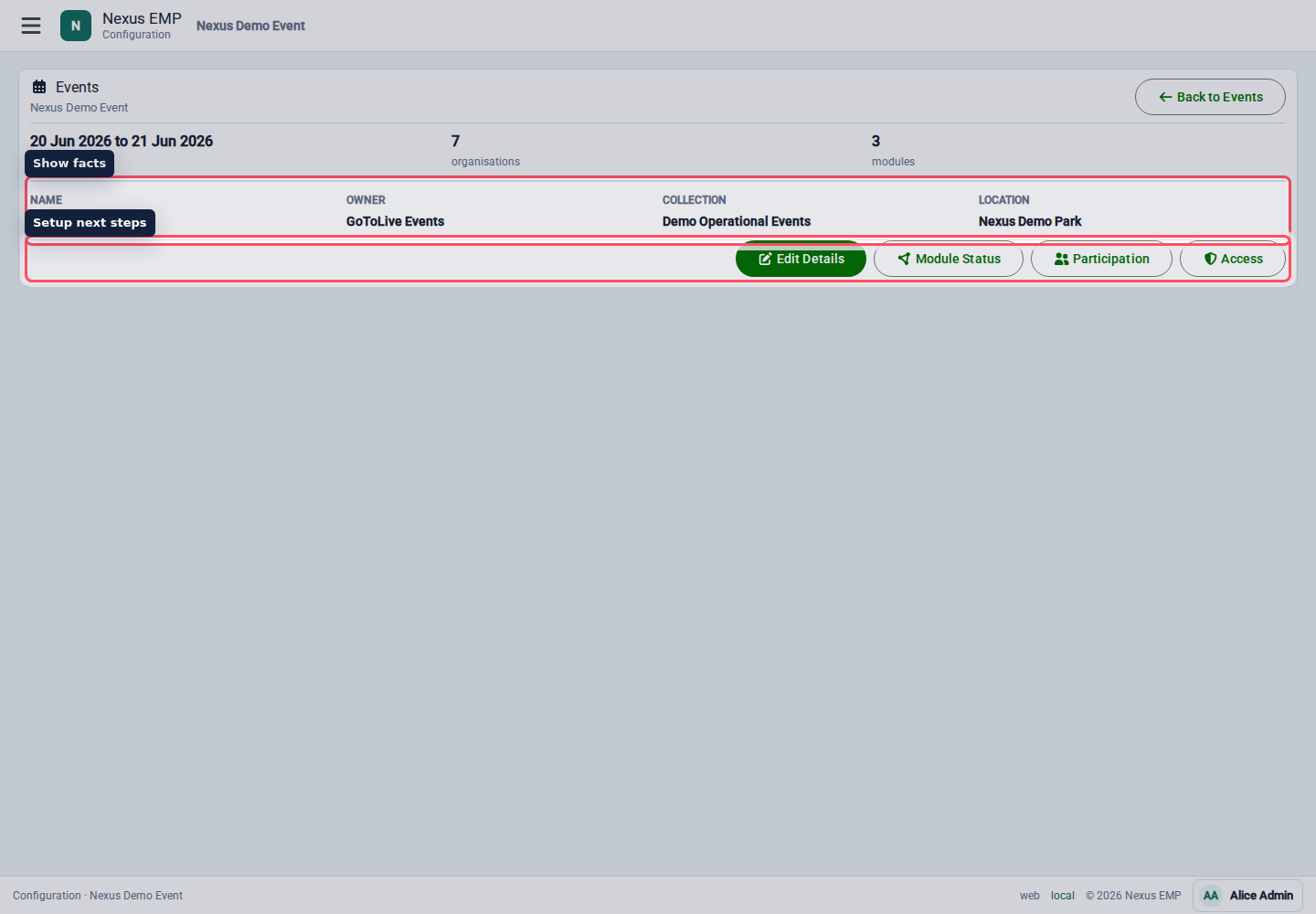Screen dimensions: 1316x914
Task: Open Access settings
Action: click(x=1233, y=259)
